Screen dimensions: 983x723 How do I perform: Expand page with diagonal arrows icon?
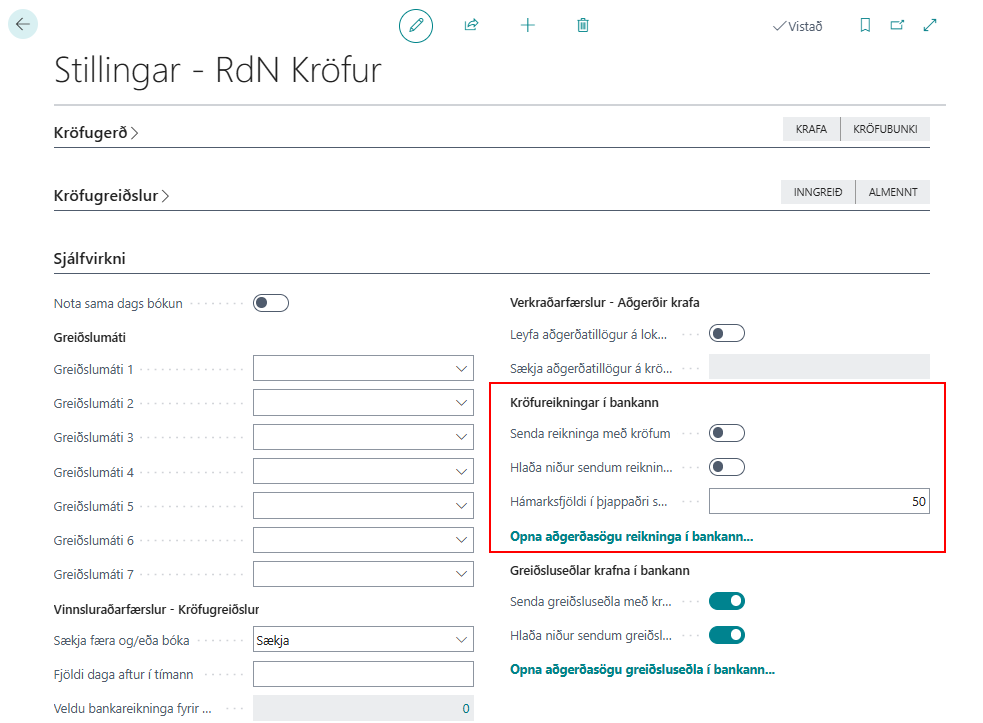[x=930, y=25]
